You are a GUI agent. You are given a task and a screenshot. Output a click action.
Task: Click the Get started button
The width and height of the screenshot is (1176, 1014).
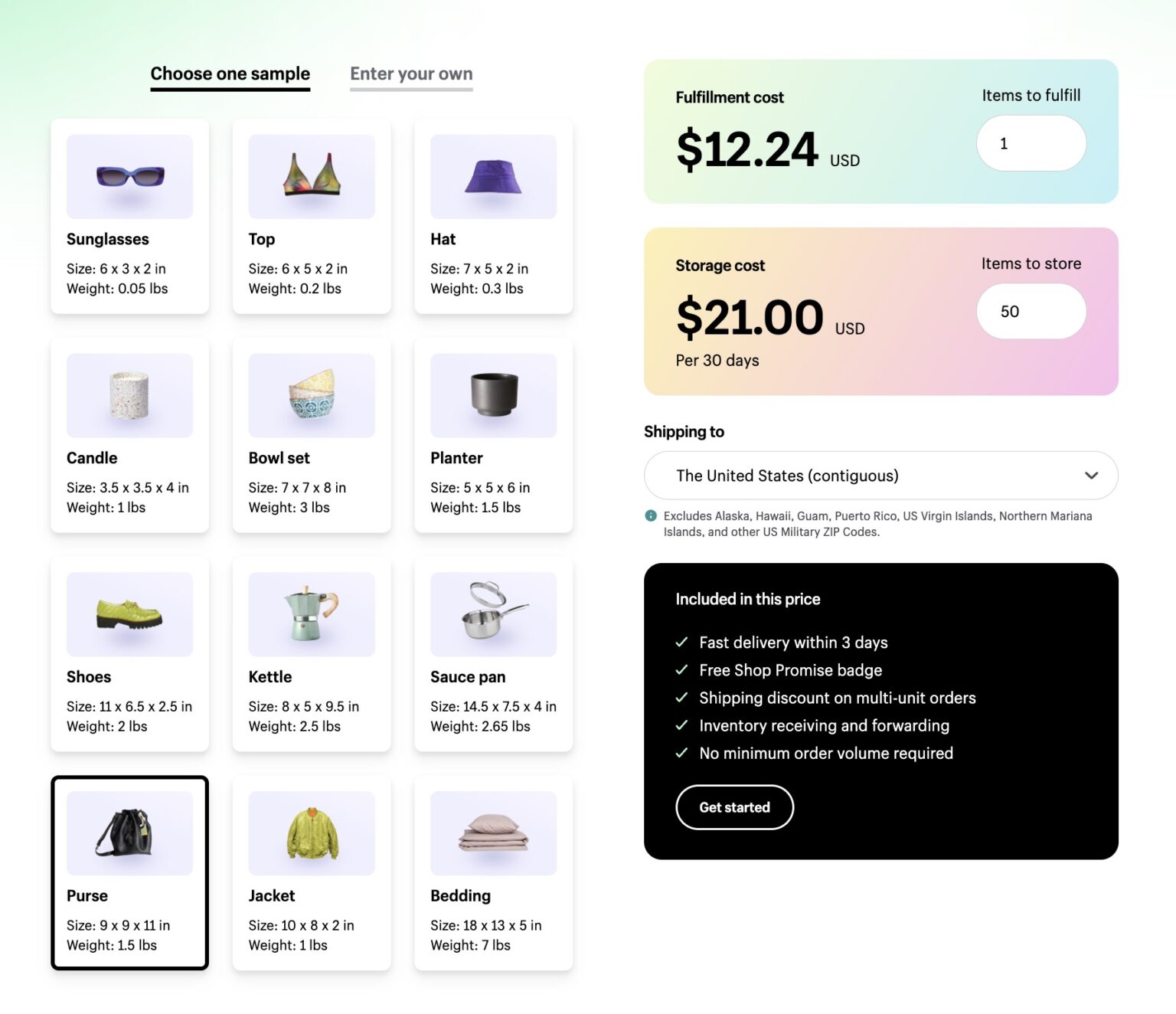734,806
